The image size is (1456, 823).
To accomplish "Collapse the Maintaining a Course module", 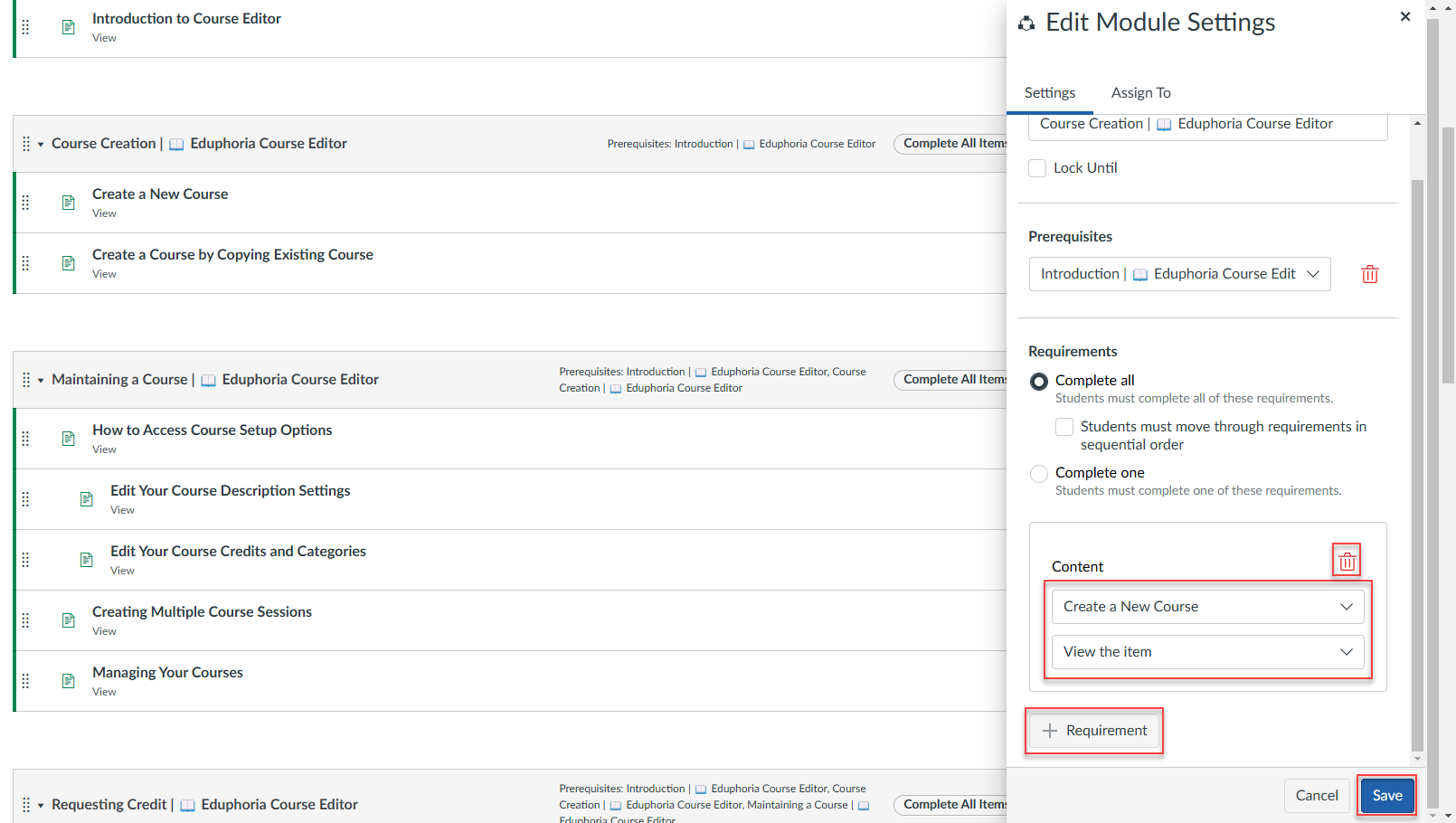I will tap(41, 381).
